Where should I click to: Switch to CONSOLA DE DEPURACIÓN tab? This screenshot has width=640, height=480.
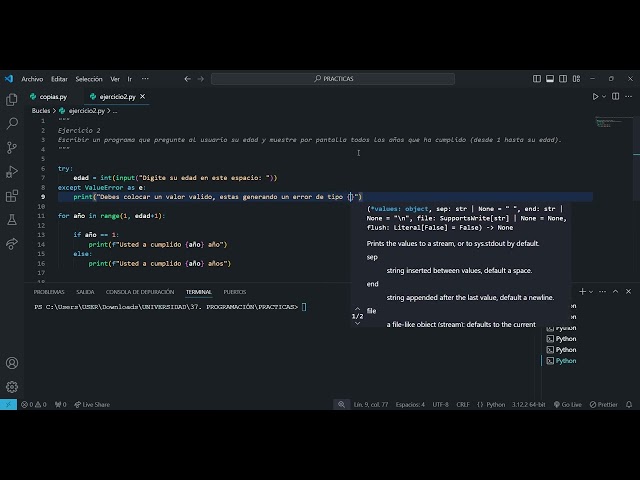tap(140, 292)
